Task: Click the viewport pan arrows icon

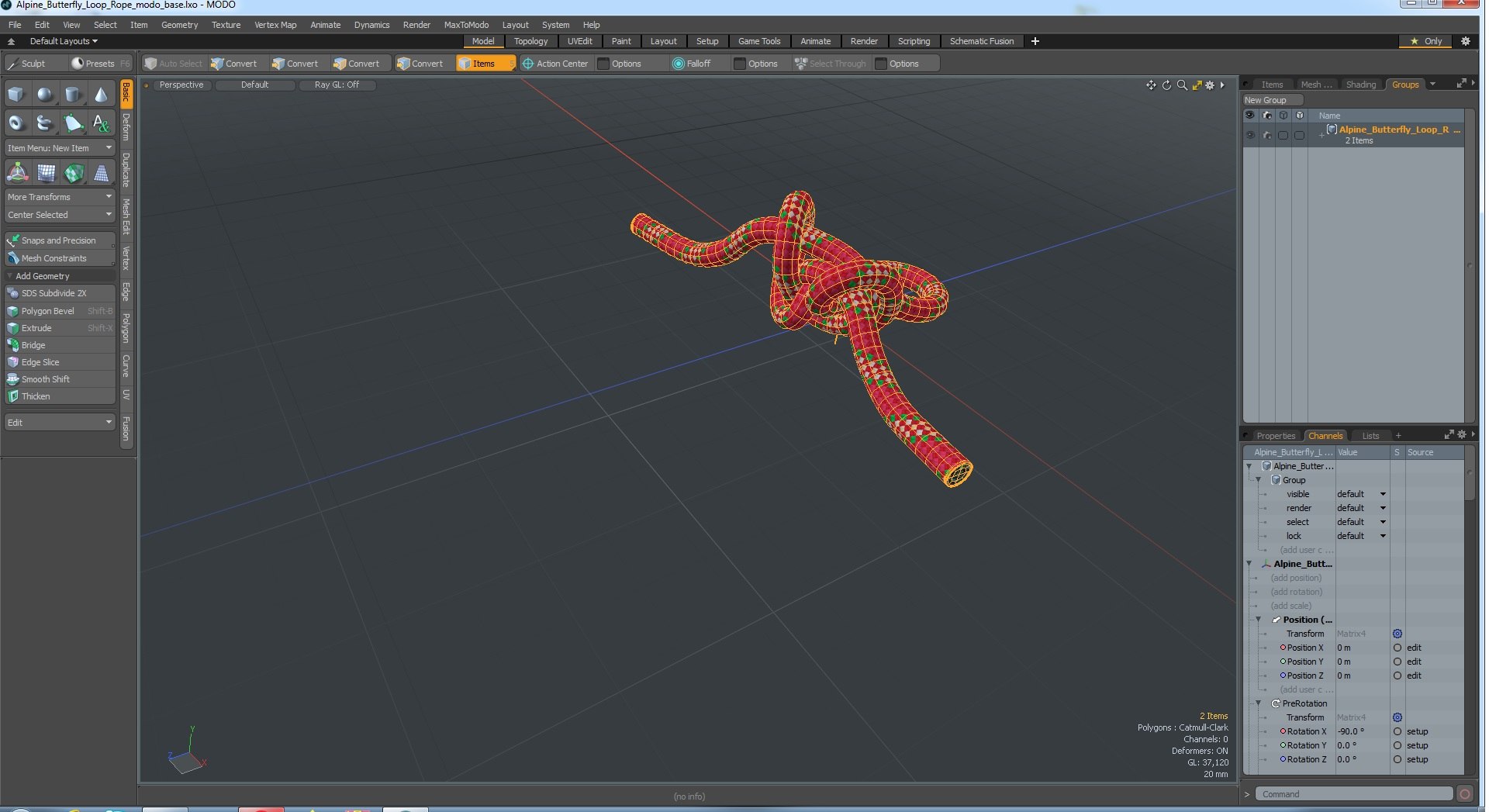Action: (1151, 85)
